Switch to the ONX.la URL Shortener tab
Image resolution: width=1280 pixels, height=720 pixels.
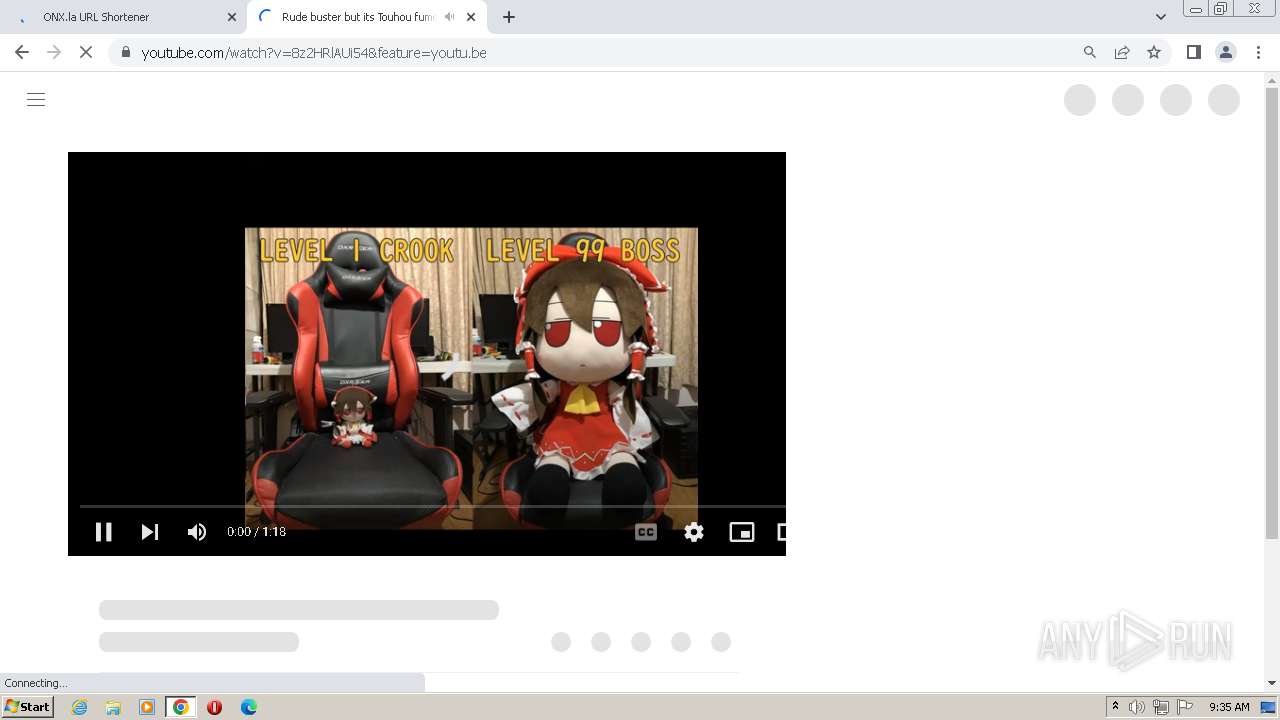tap(125, 17)
